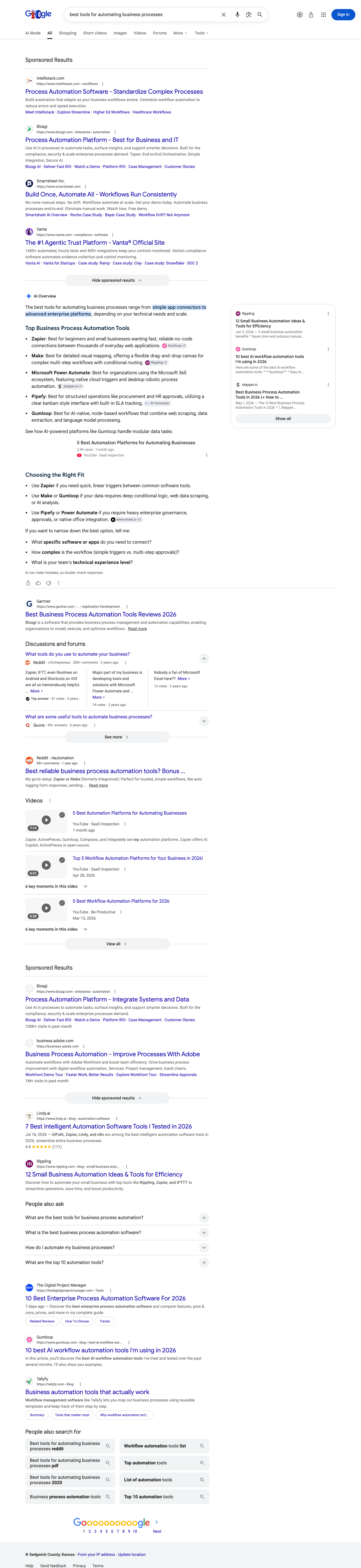Open three-dot menu for Tallyfy result
The image size is (361, 1568).
point(80,1384)
